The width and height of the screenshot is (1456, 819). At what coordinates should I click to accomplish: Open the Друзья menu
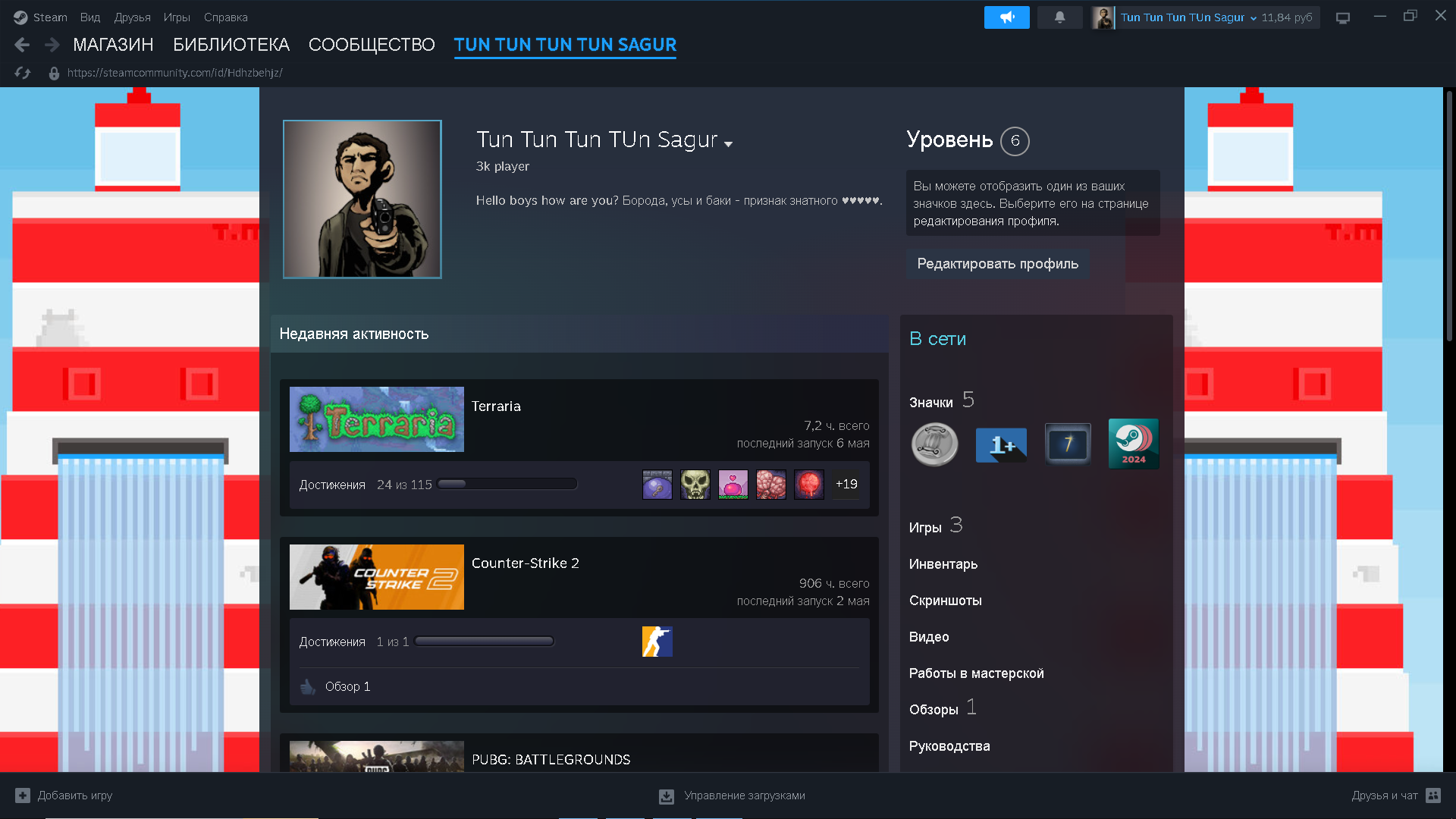point(133,17)
